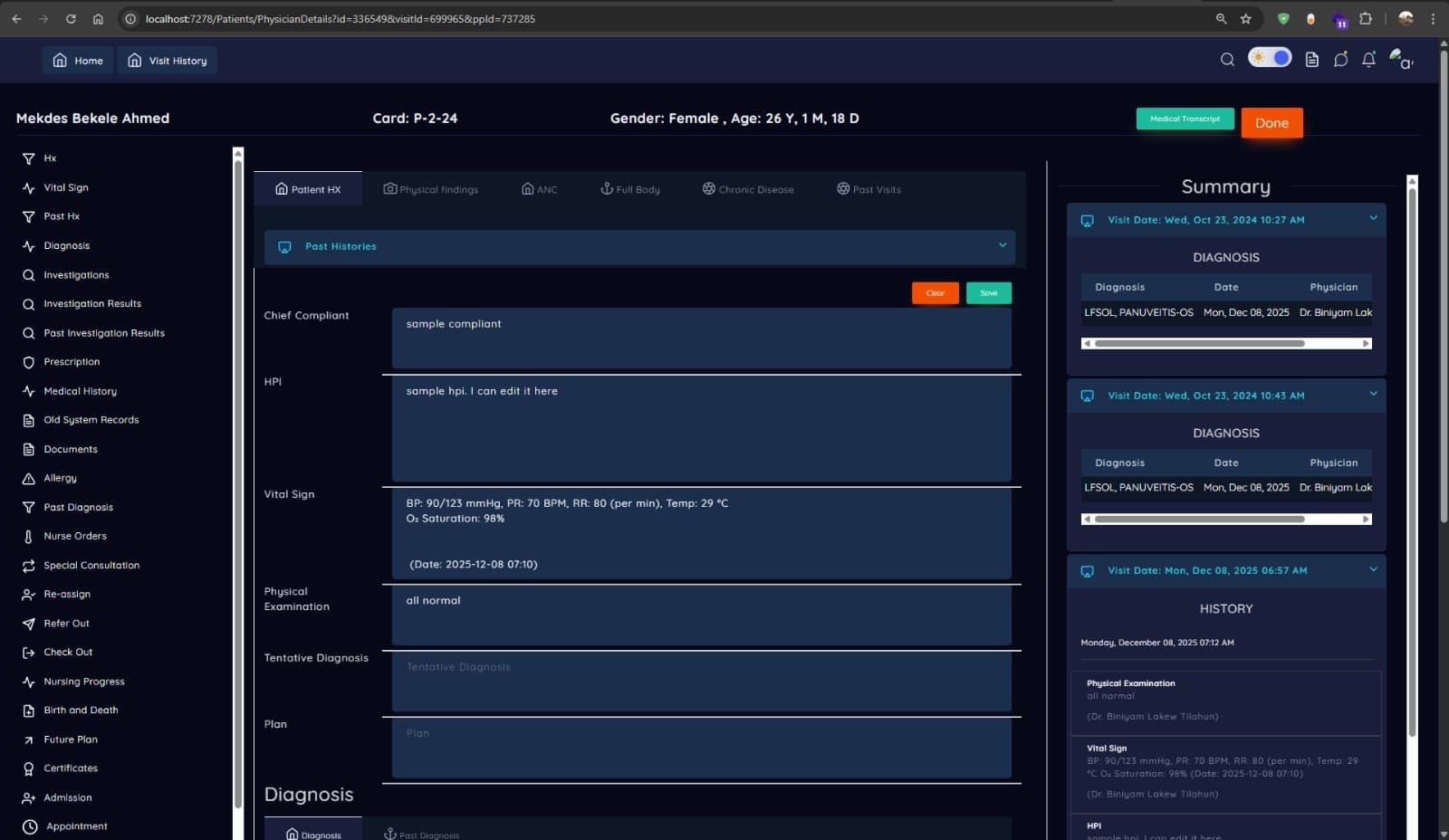Open Refer Out in sidebar
Screen dimensions: 1449x840
point(56,624)
